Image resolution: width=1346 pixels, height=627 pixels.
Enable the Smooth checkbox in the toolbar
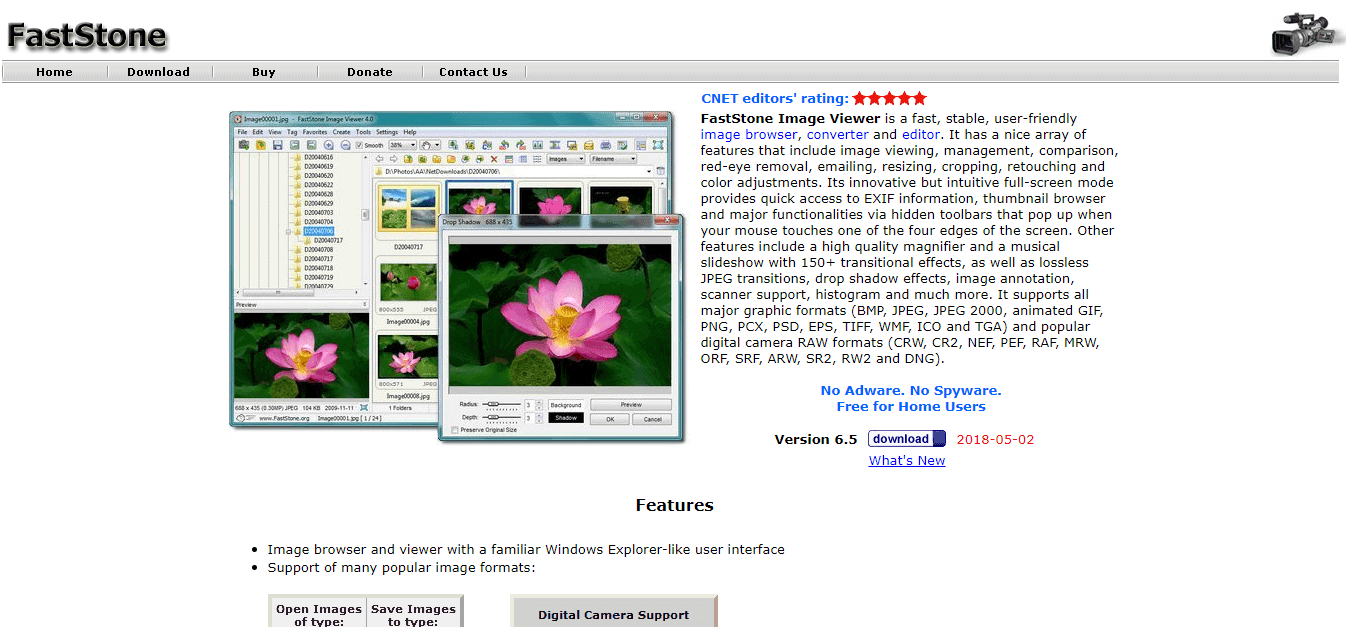pyautogui.click(x=358, y=144)
